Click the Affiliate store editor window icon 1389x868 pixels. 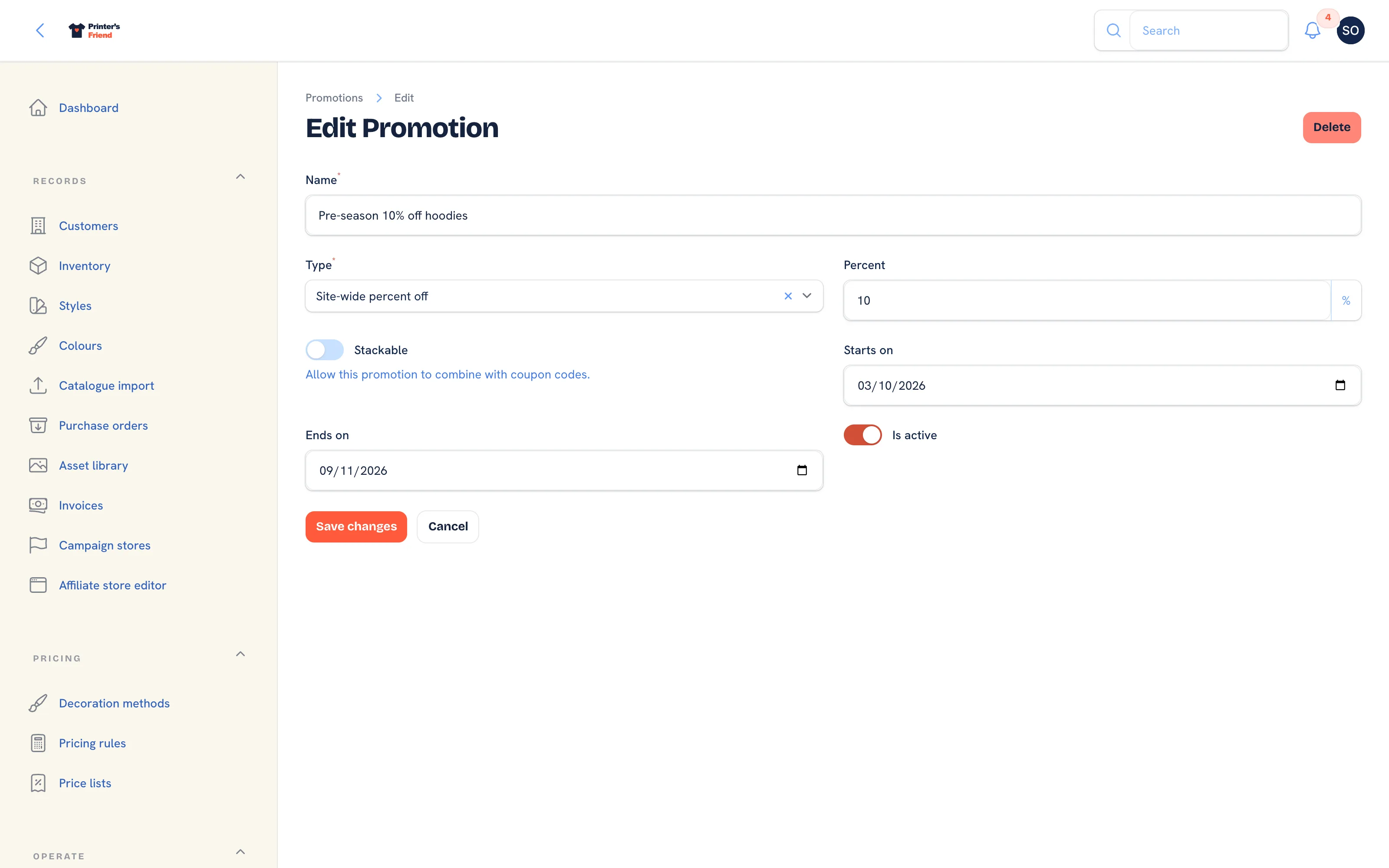coord(38,585)
